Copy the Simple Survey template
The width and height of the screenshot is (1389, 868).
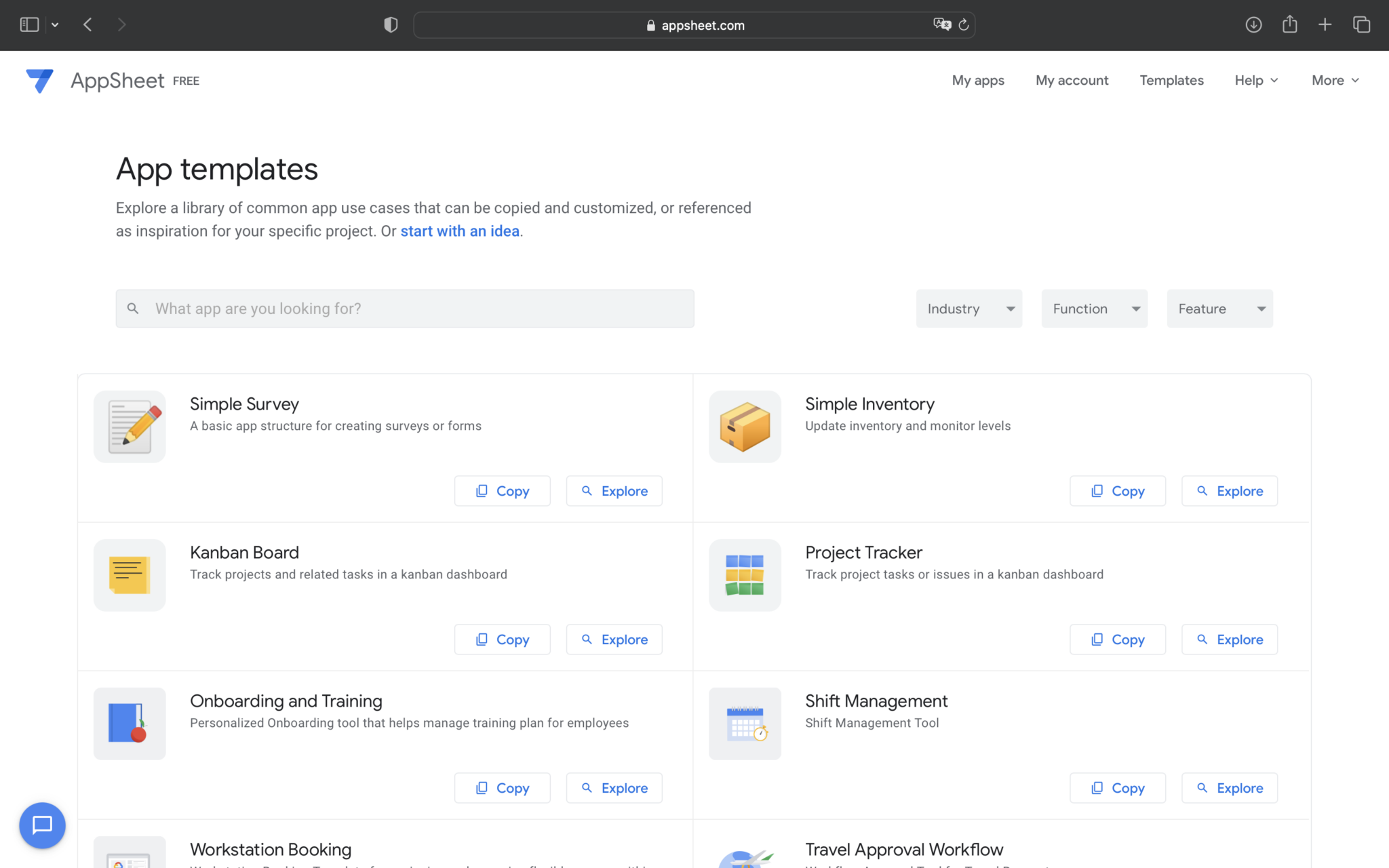pos(502,490)
